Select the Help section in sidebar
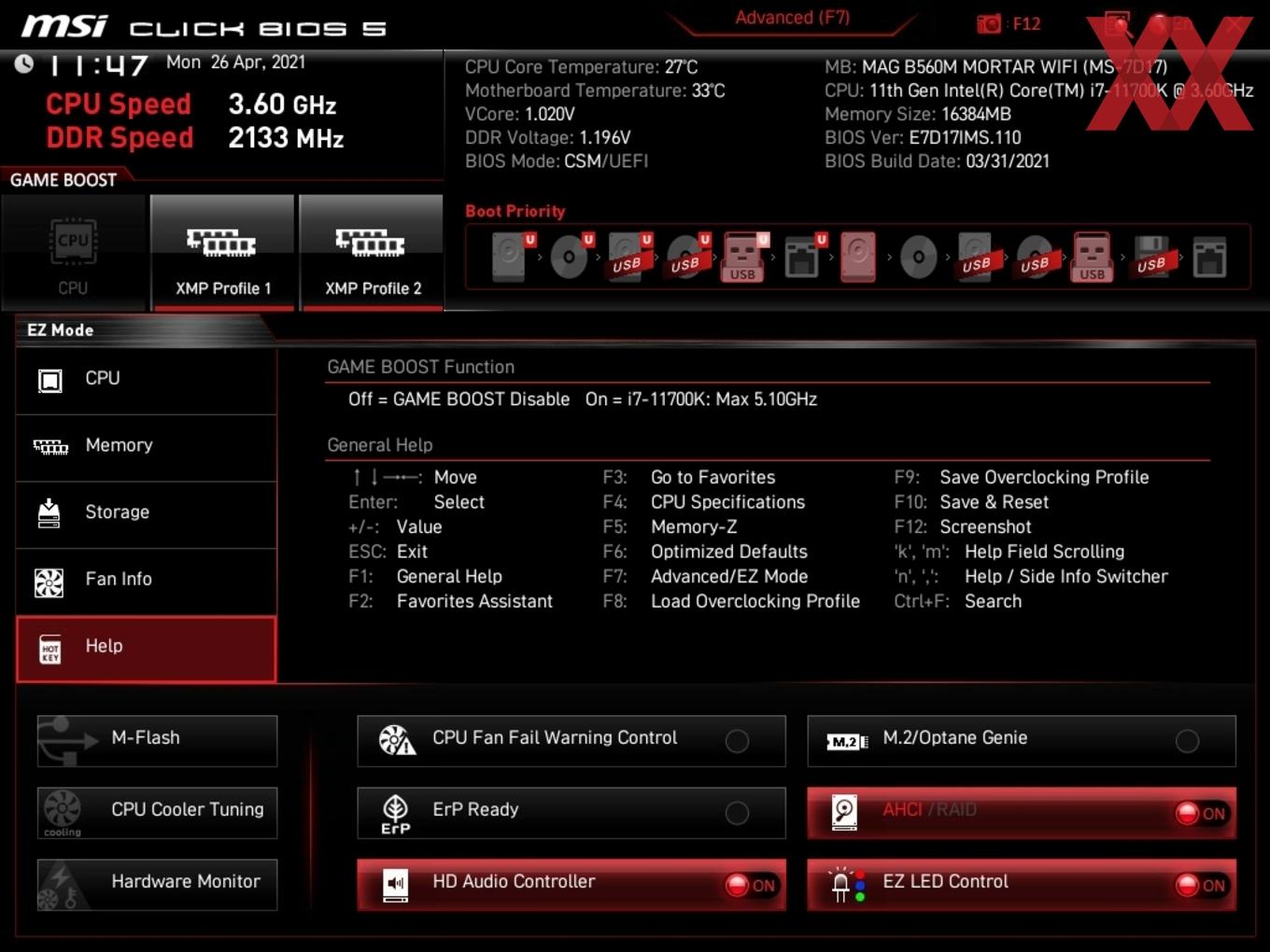Image resolution: width=1270 pixels, height=952 pixels. coord(147,648)
